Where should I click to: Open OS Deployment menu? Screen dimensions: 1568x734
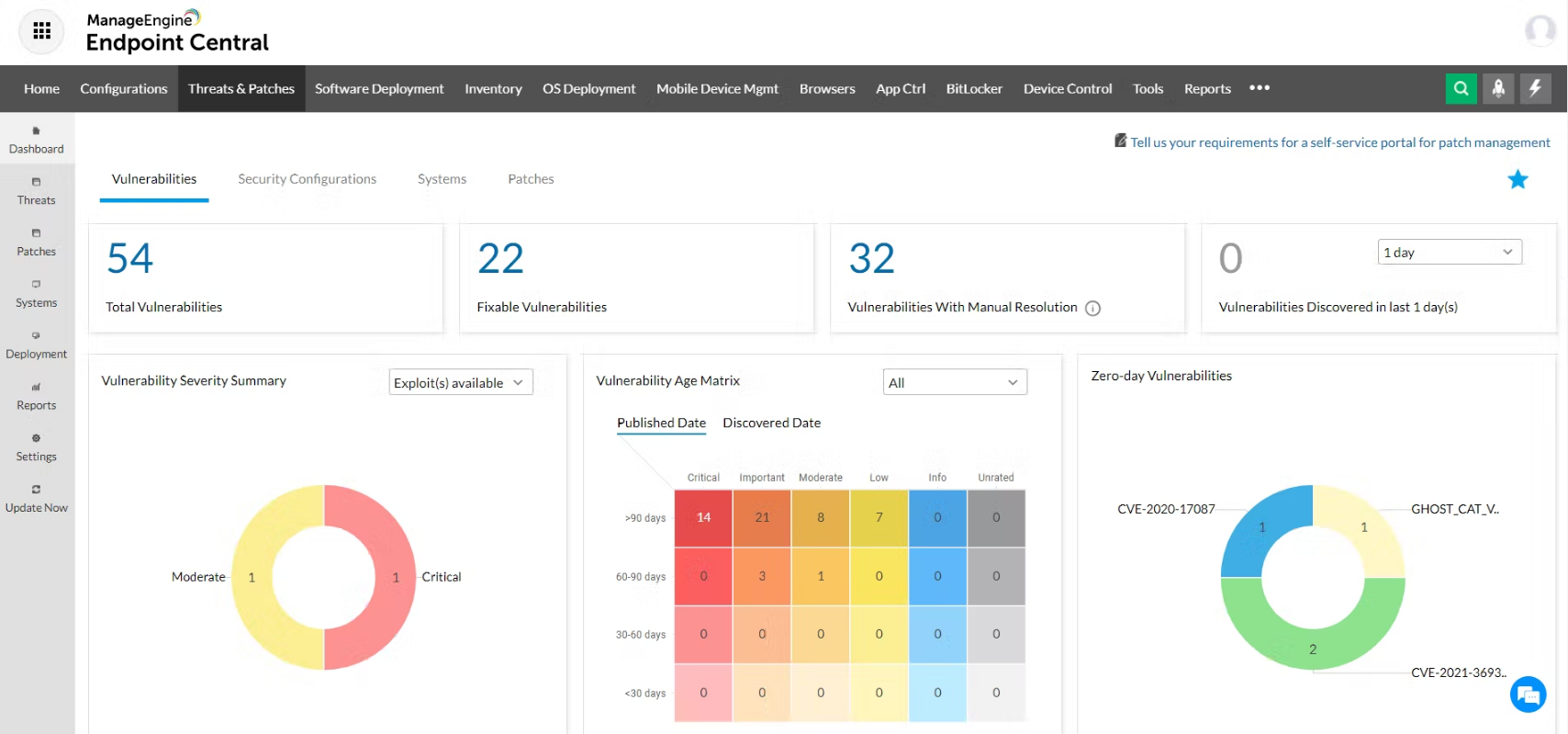point(589,88)
